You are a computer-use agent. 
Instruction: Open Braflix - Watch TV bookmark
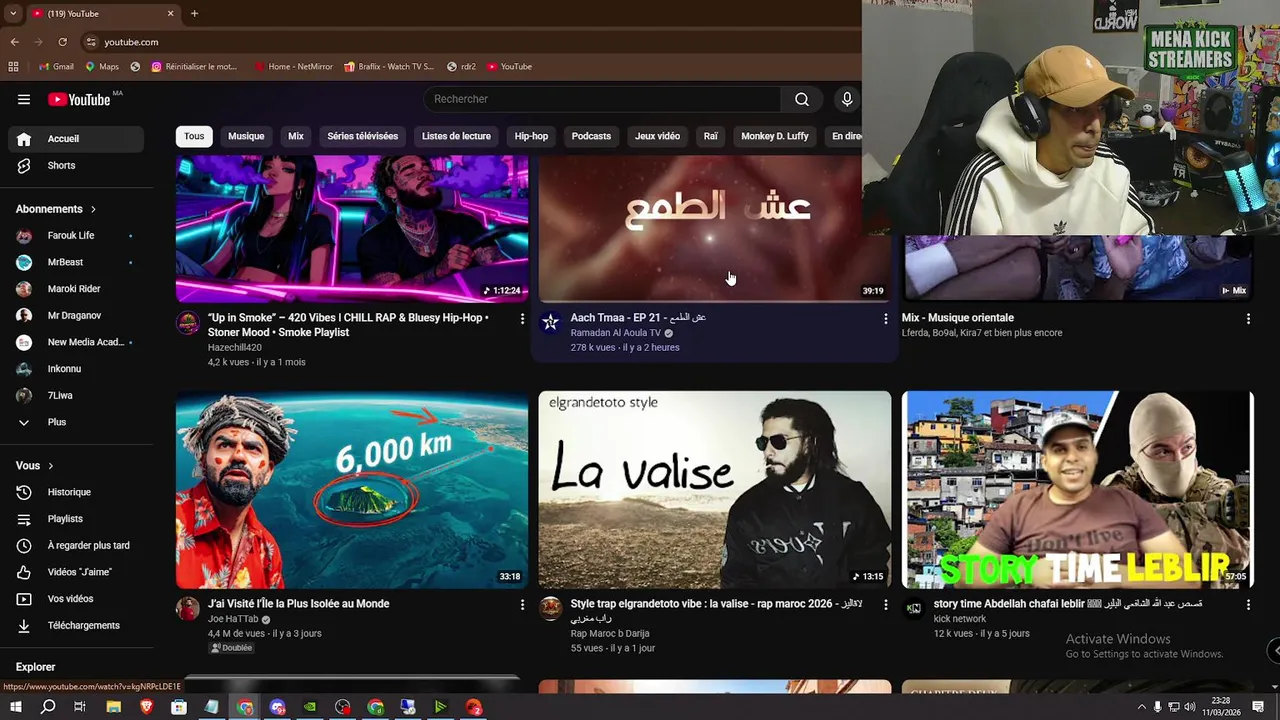389,67
